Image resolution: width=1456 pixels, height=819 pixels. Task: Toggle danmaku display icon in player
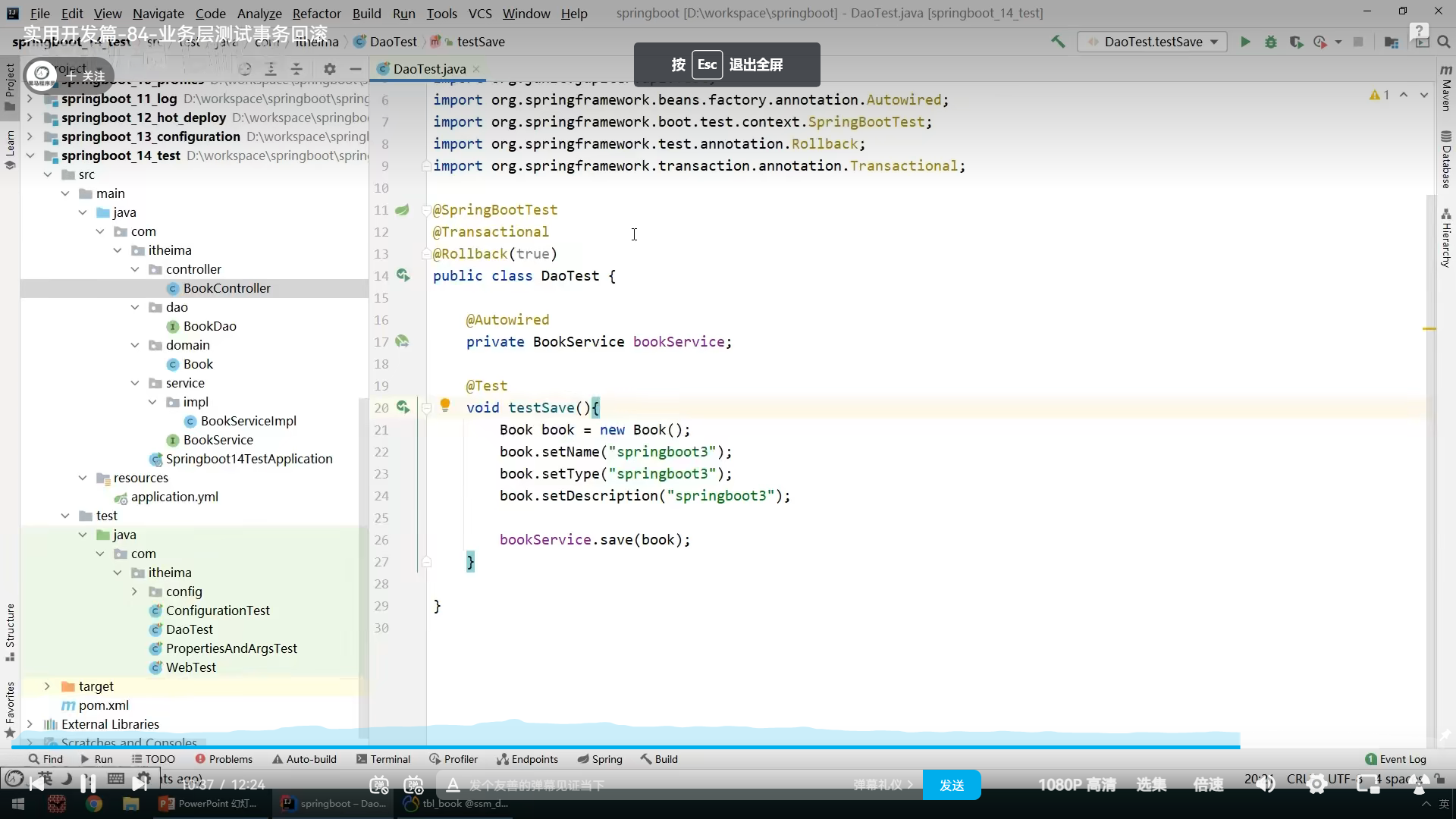[x=379, y=785]
